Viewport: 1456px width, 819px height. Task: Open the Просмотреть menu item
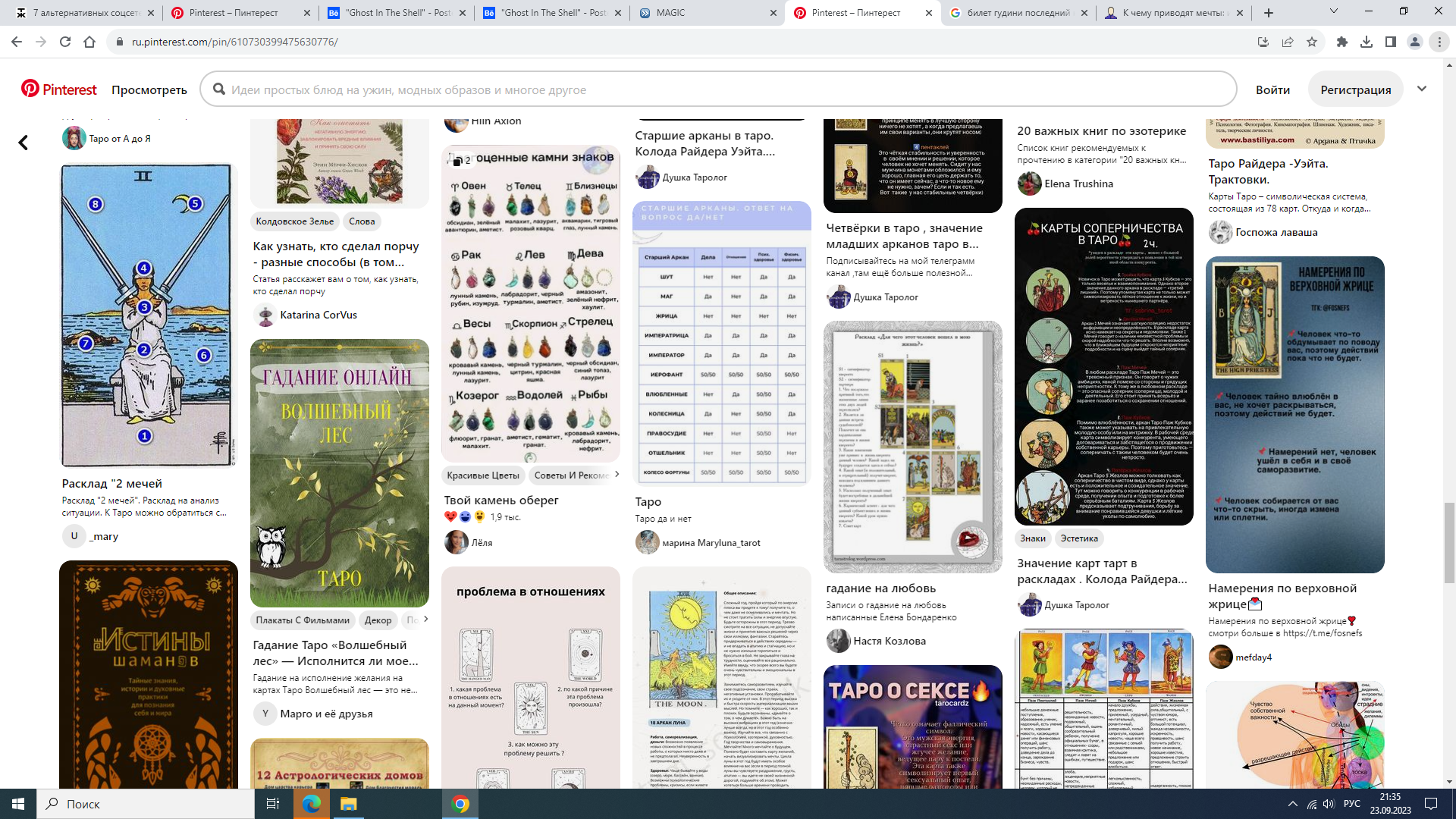click(149, 89)
